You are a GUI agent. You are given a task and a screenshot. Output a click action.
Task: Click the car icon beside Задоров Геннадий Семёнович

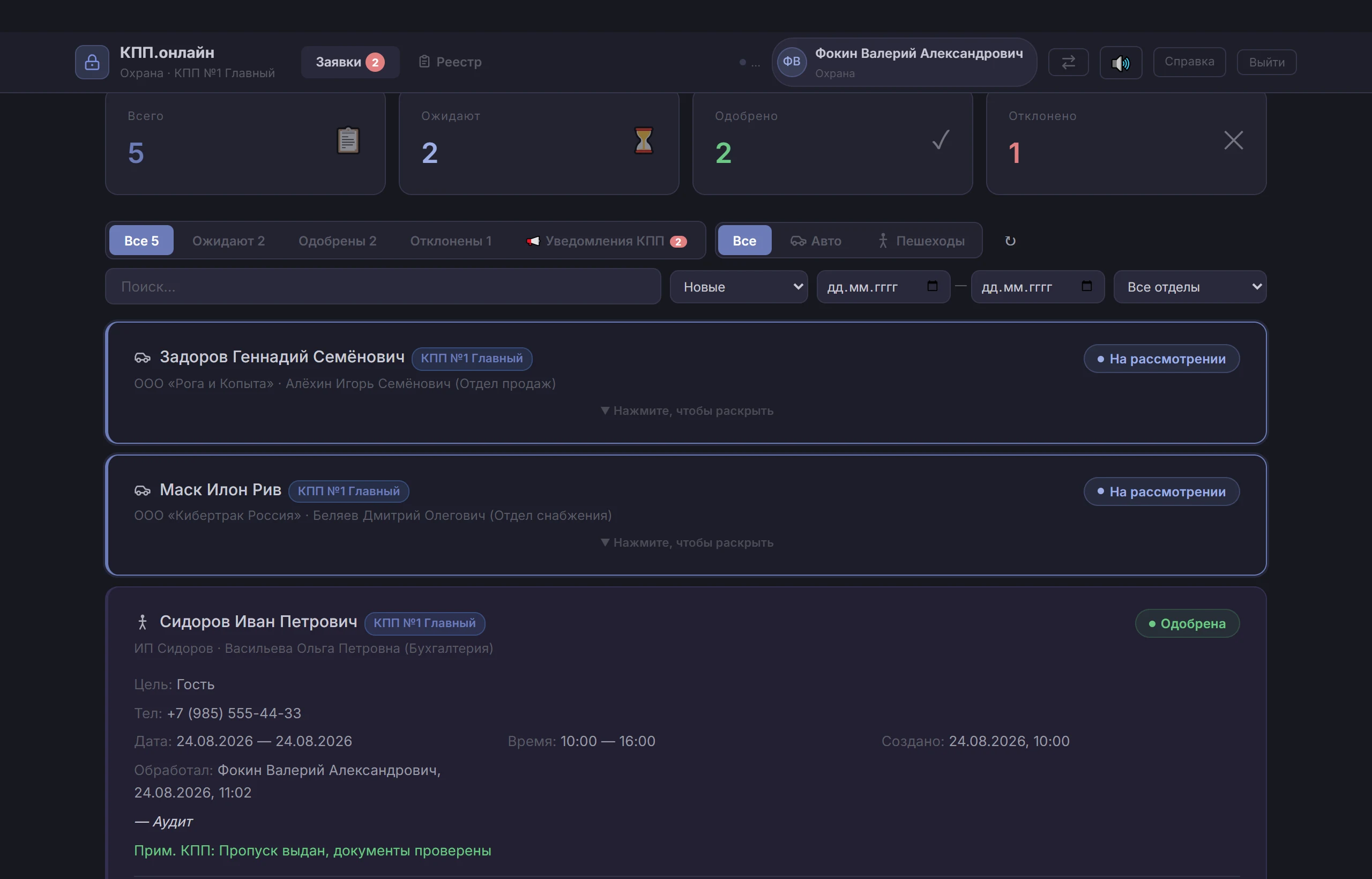pyautogui.click(x=142, y=358)
